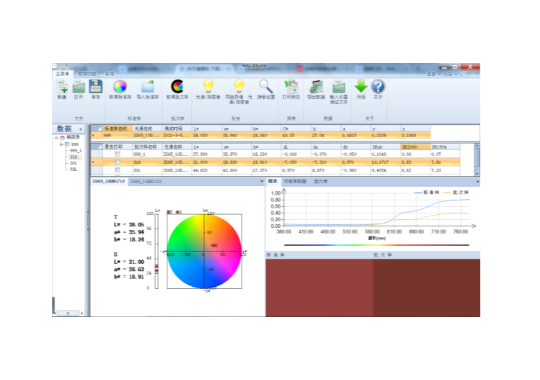Click the darker batch sample color swatch on the right
The height and width of the screenshot is (380, 540).
pyautogui.click(x=426, y=288)
